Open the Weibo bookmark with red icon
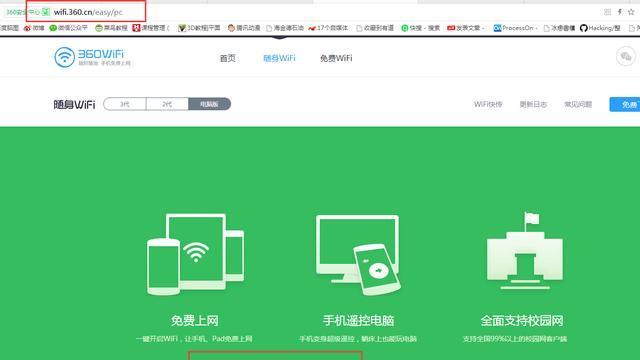The height and width of the screenshot is (360, 640). pos(34,28)
